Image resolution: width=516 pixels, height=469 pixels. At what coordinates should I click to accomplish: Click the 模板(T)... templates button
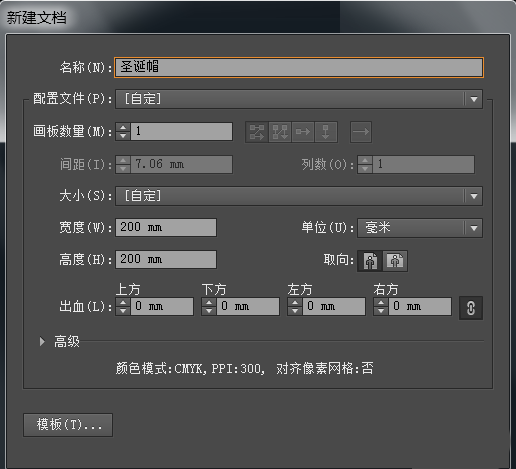tap(68, 425)
